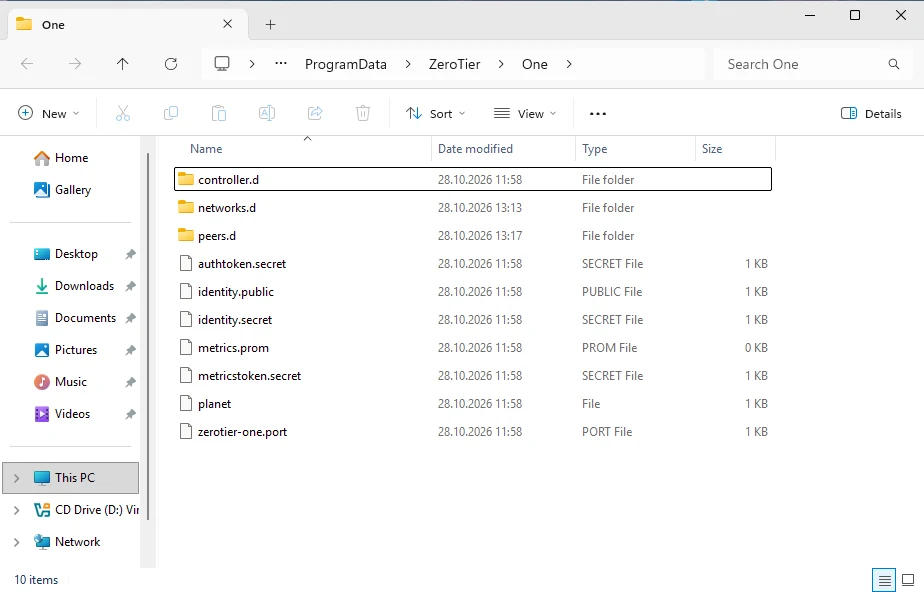Select the identity.public file
The width and height of the screenshot is (924, 592).
473,292
